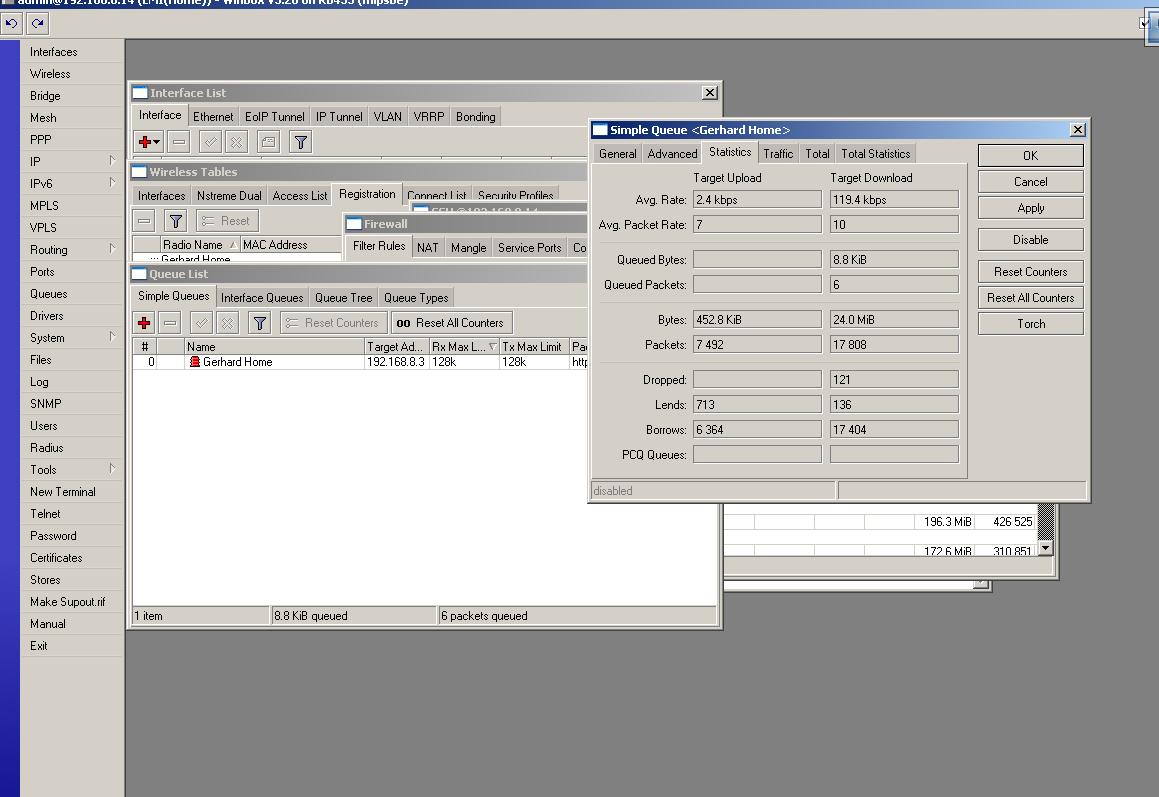Close the Simple Queue dialog
The height and width of the screenshot is (797, 1159).
click(x=1078, y=130)
